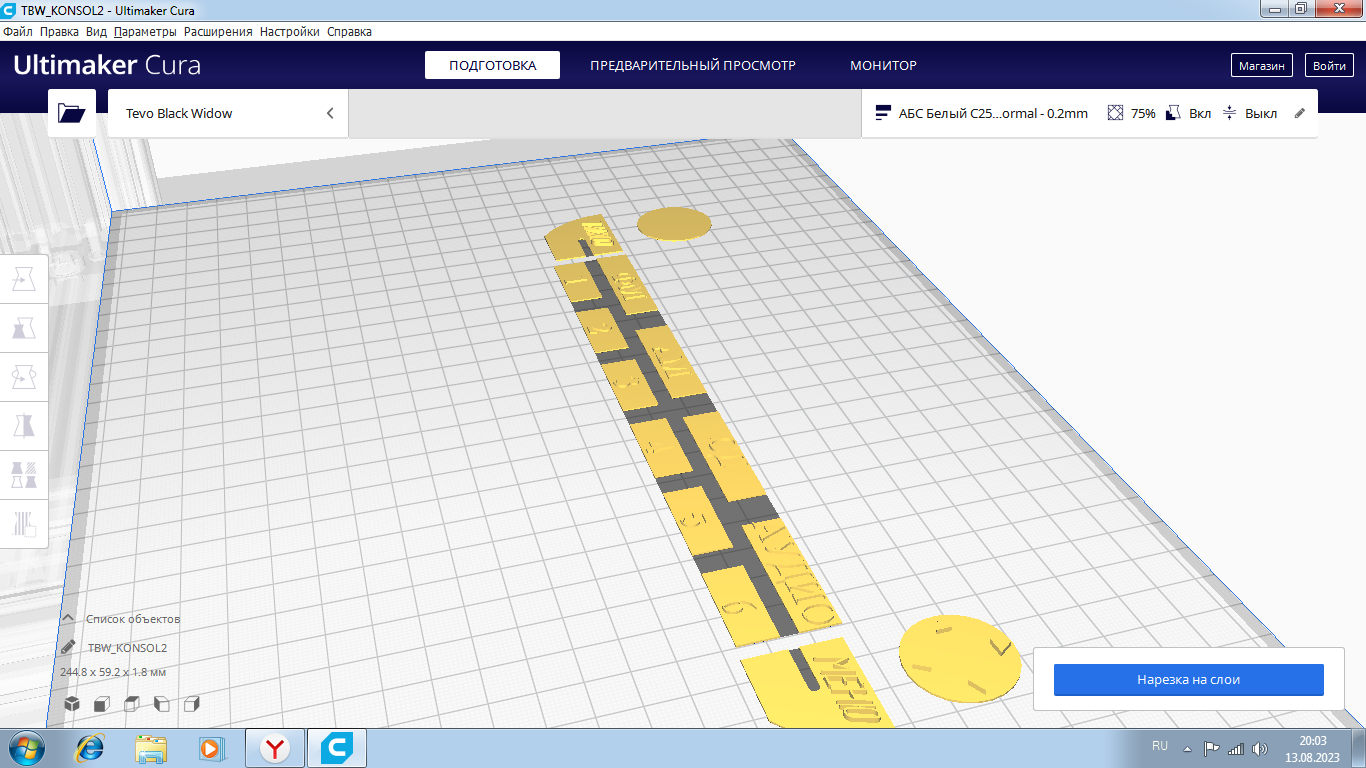Open the Файл menu
The image size is (1366, 768).
coord(18,31)
